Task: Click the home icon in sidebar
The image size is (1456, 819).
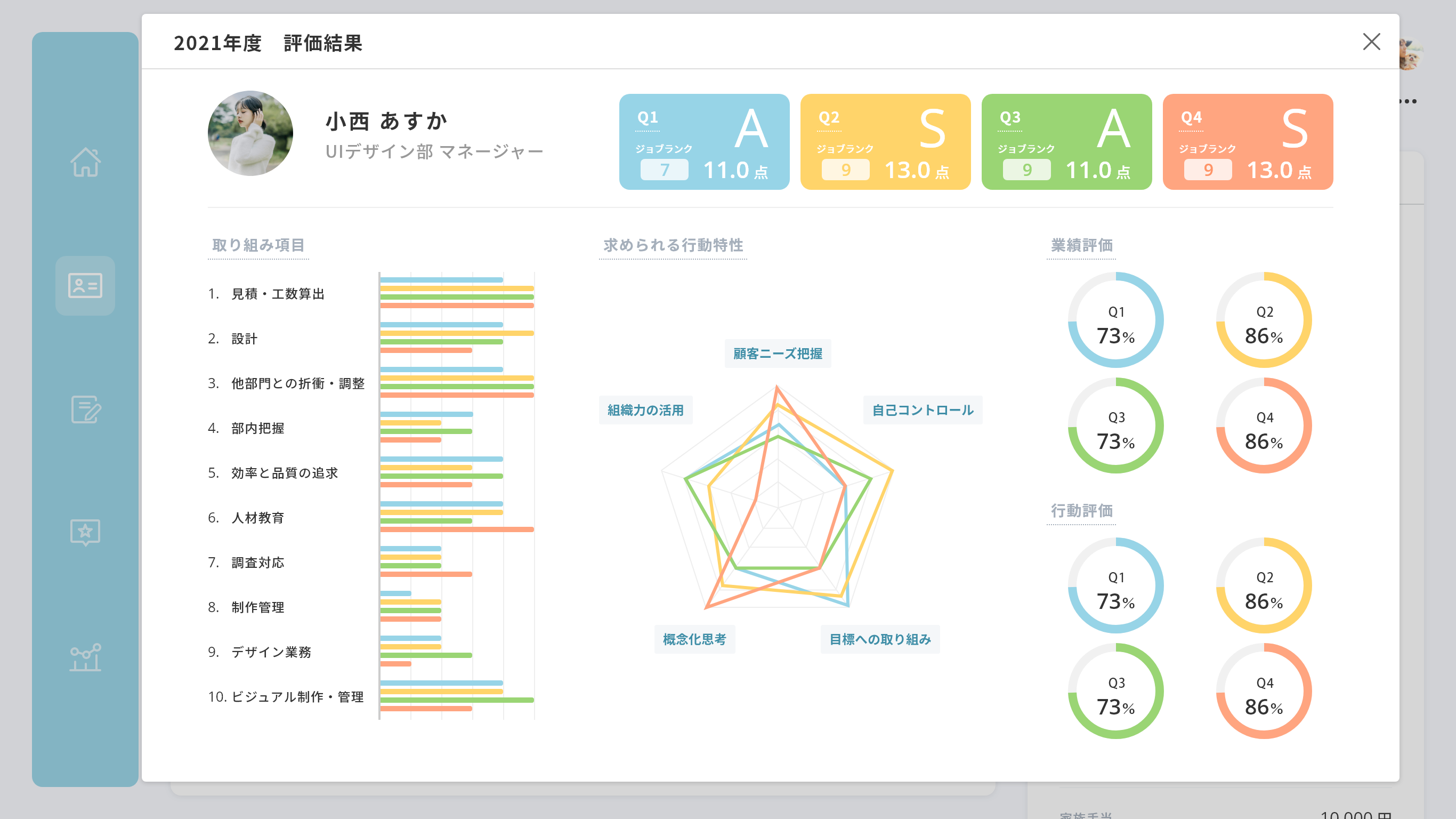Action: pos(85,162)
